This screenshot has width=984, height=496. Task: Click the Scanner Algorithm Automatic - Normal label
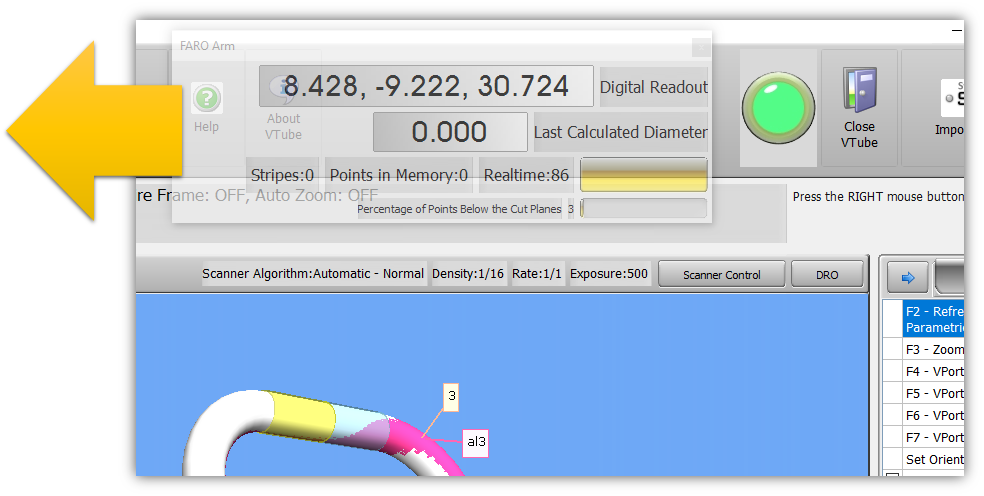(x=313, y=274)
